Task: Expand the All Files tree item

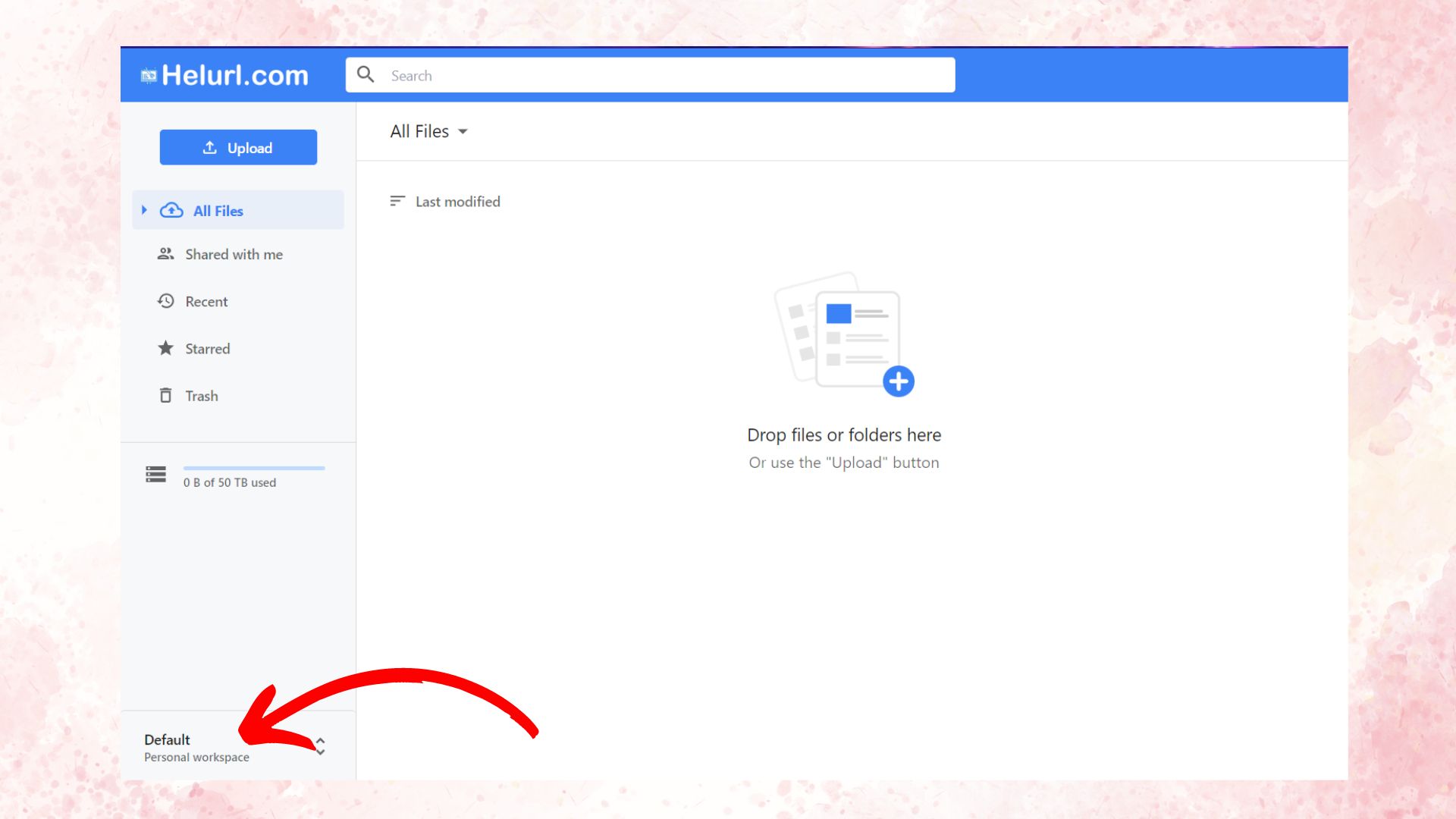Action: [145, 210]
